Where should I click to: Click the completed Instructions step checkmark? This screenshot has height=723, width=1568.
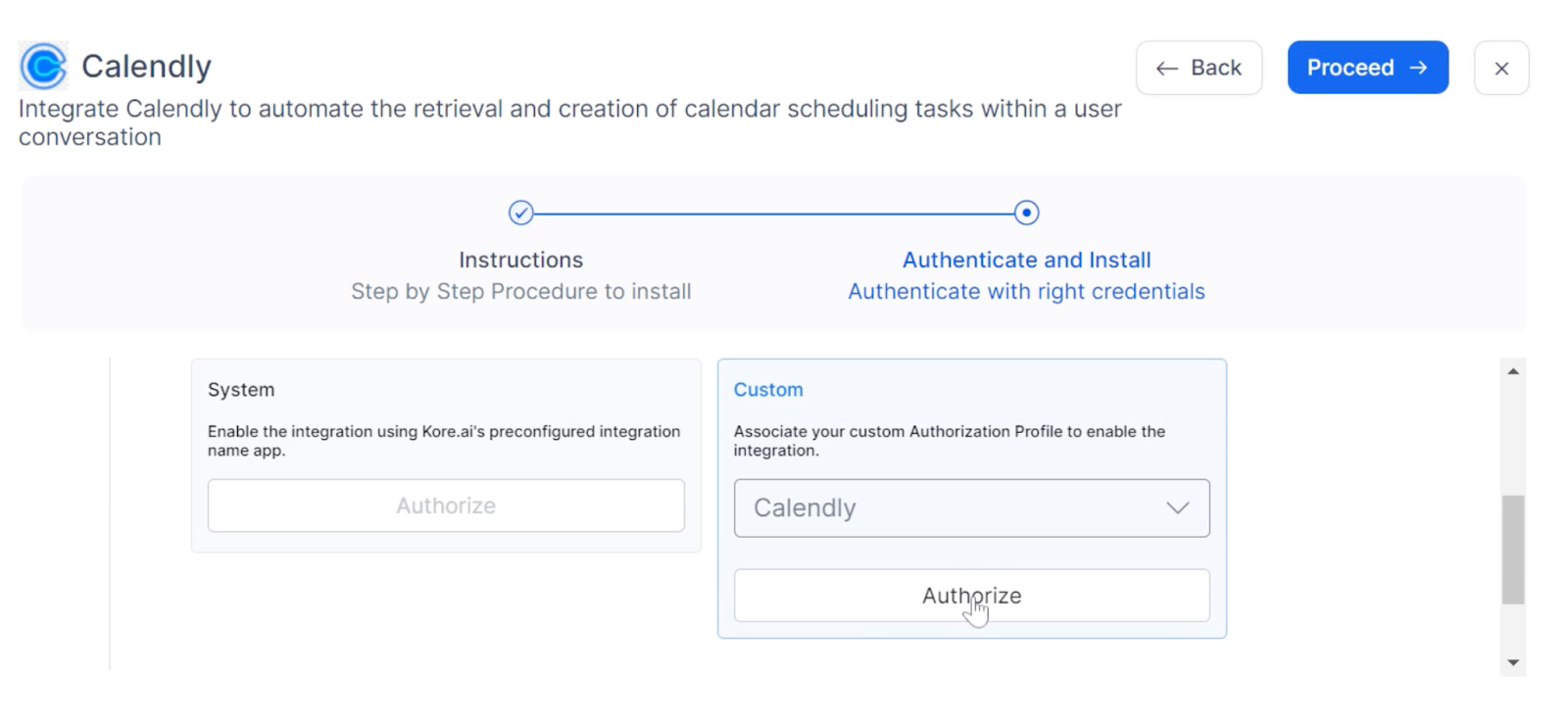pyautogui.click(x=521, y=213)
